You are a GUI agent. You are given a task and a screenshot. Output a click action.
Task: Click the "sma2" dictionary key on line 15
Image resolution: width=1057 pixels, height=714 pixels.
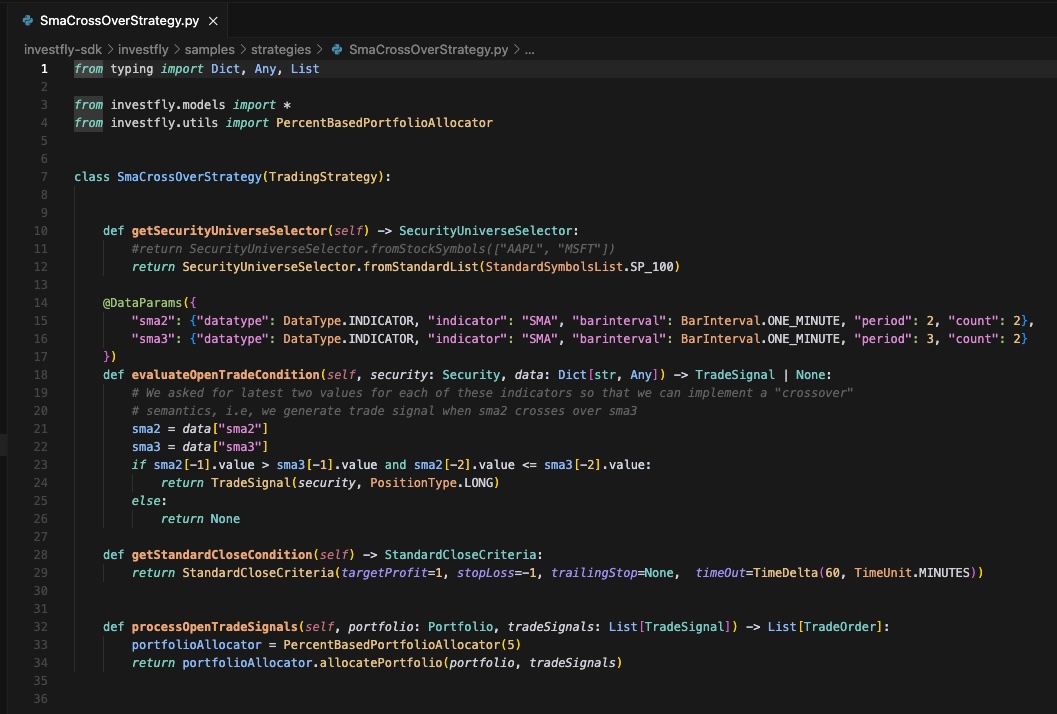(x=153, y=321)
